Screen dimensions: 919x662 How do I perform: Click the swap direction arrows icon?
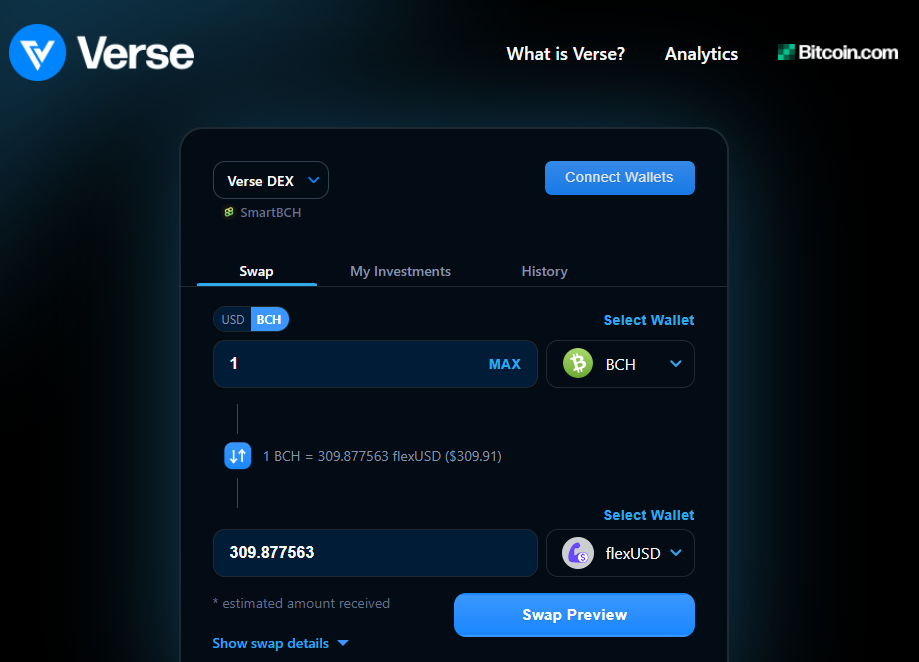click(x=237, y=456)
